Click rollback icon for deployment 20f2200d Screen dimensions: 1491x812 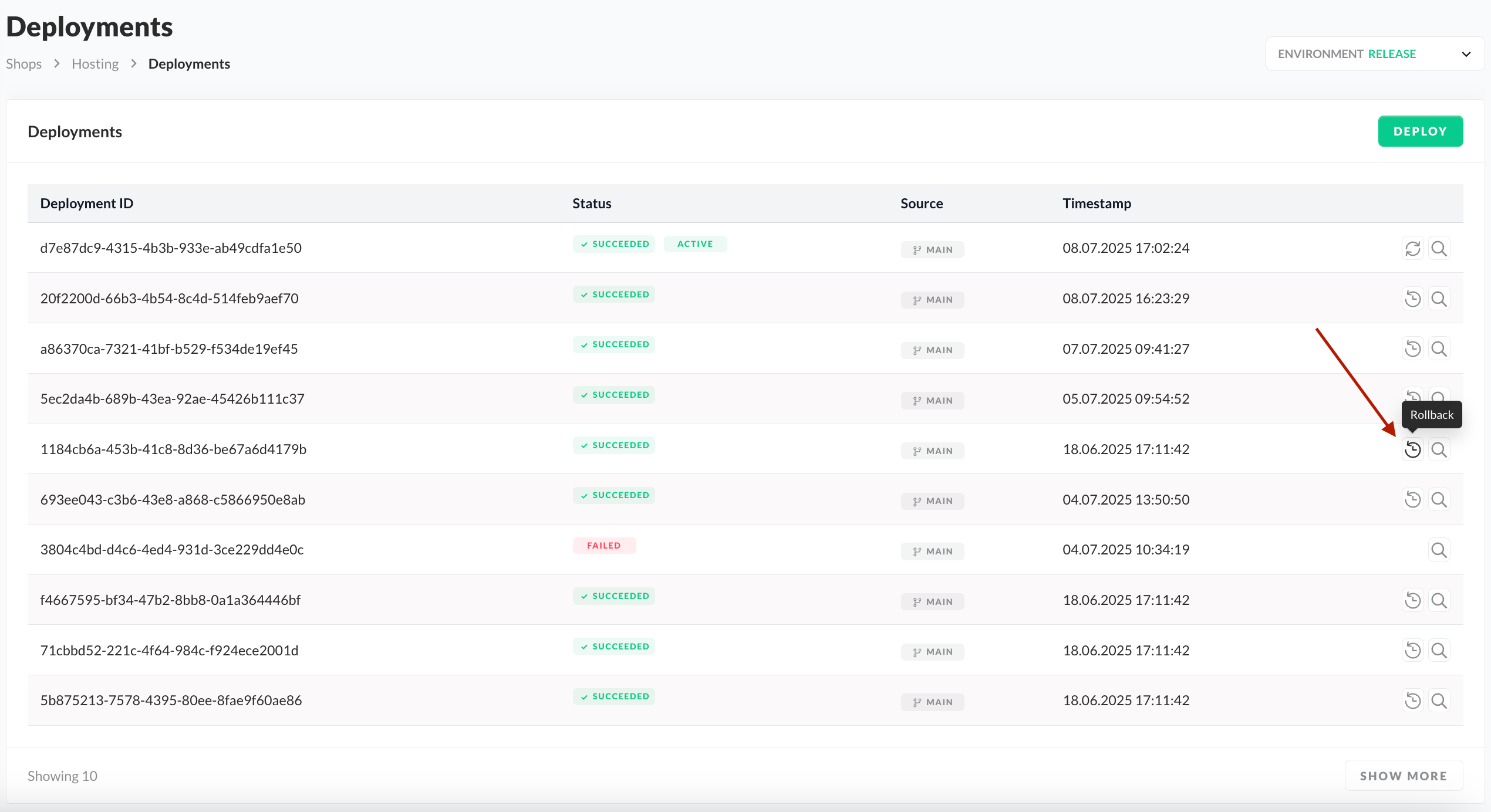point(1412,299)
